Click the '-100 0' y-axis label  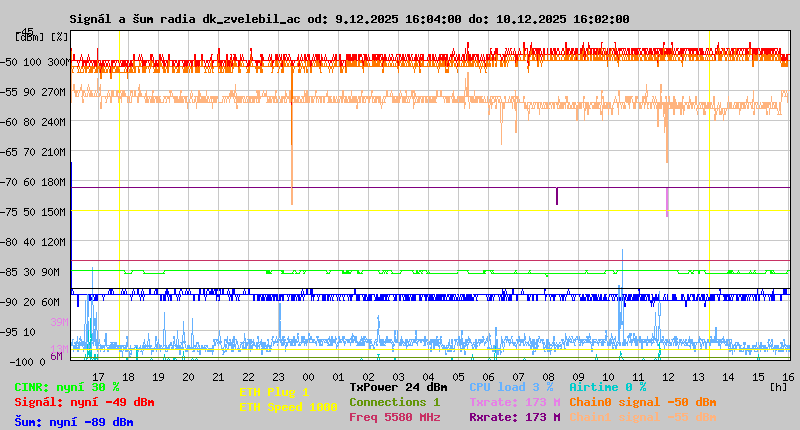[x=27, y=362]
